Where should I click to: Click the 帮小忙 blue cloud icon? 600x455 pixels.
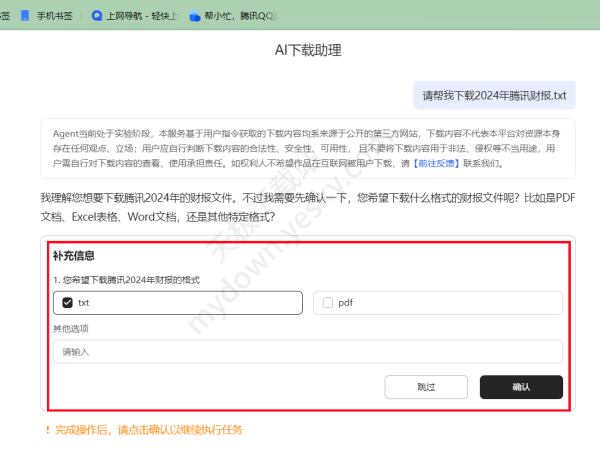coord(195,16)
